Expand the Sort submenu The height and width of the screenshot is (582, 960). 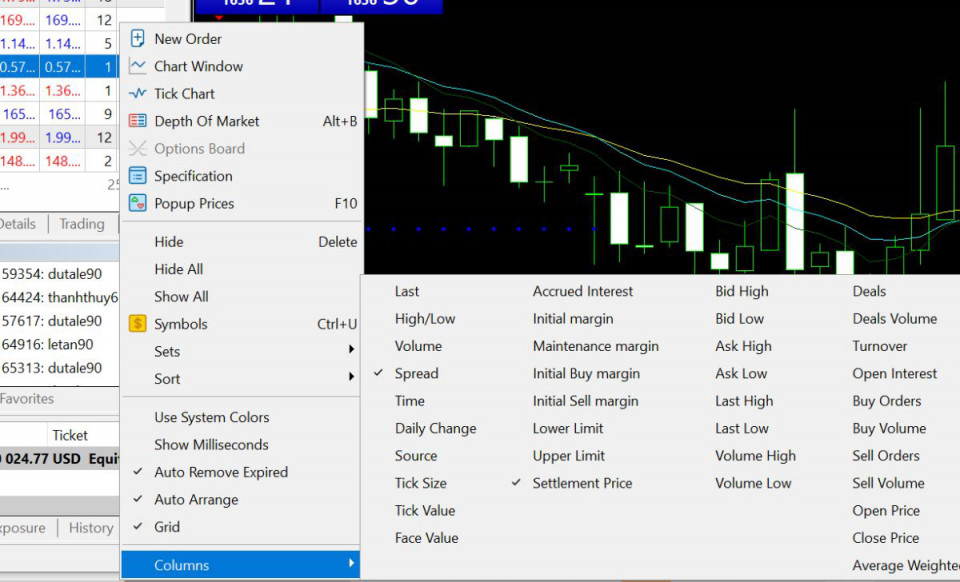coord(351,378)
